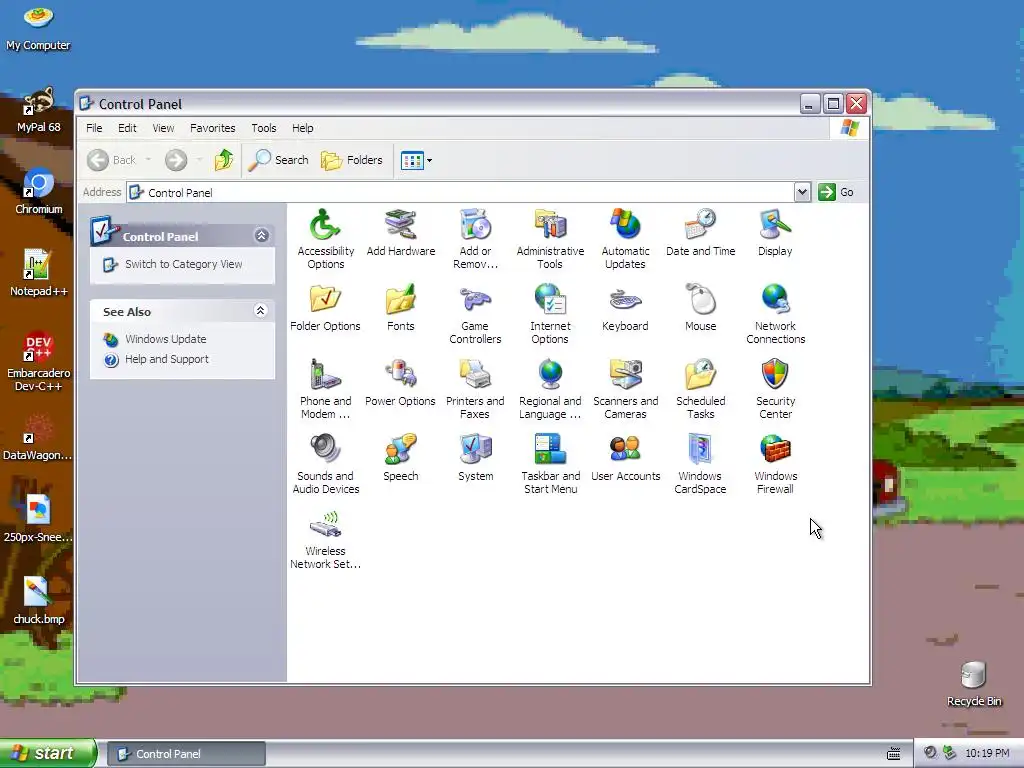Open Sounds and Audio Devices icon

coord(325,450)
